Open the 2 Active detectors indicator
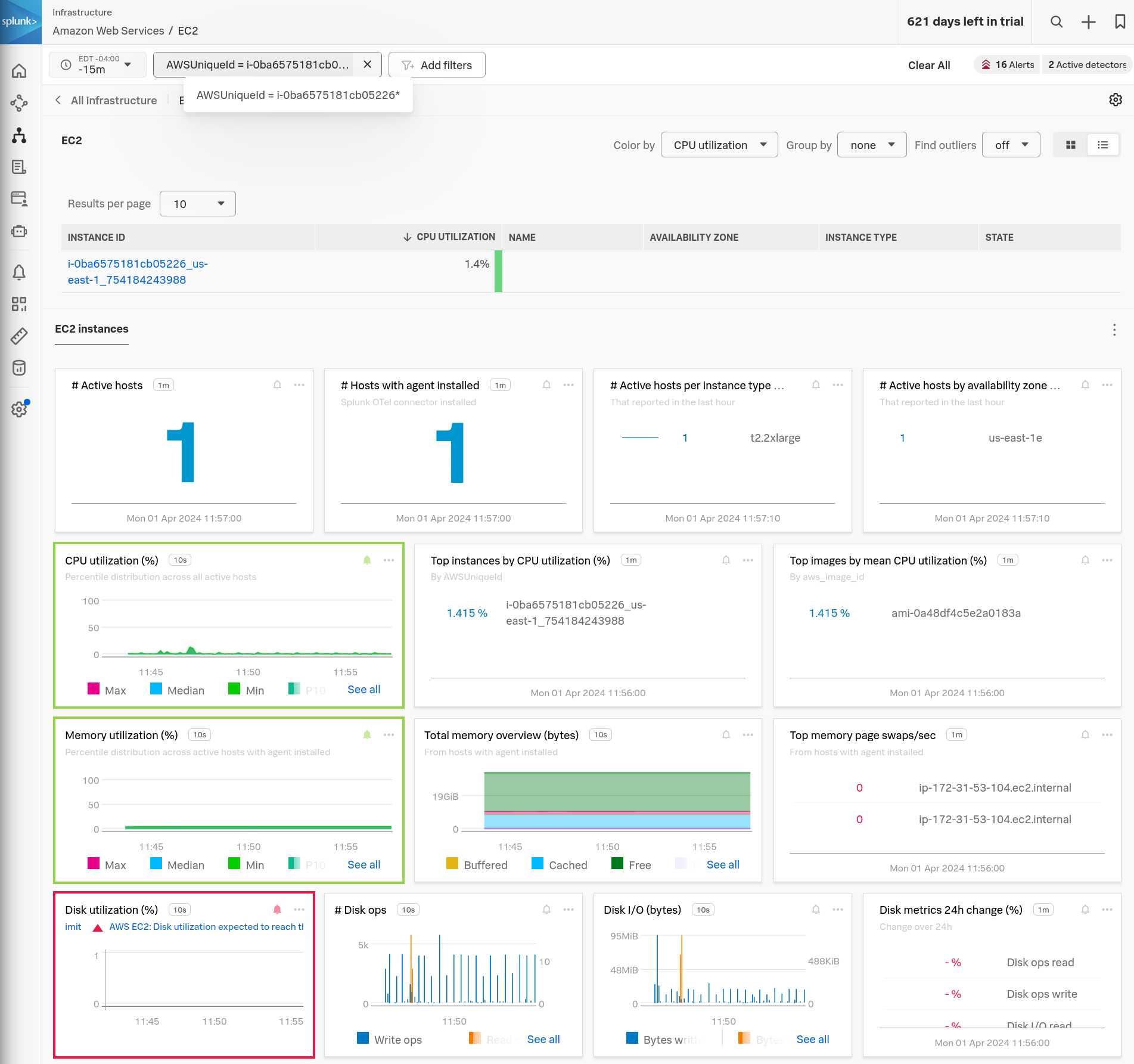 1087,64
